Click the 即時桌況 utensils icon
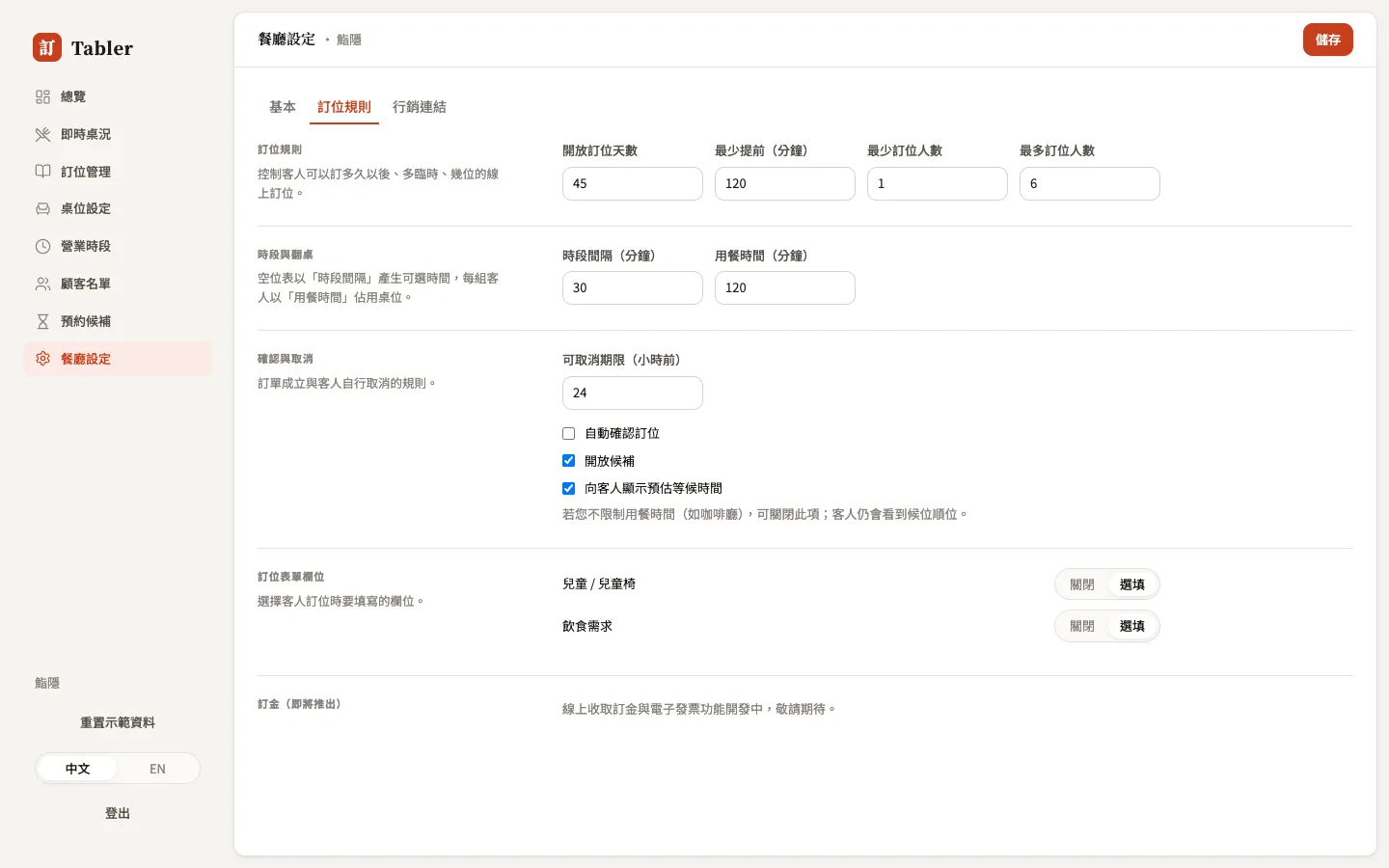 coord(42,134)
